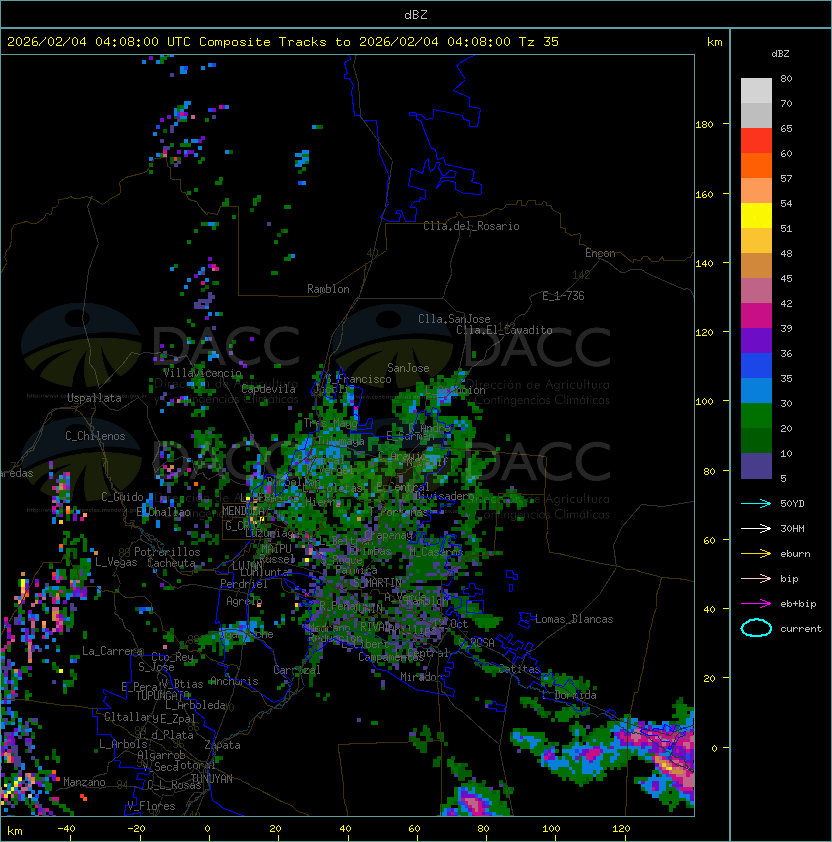Click the 'Villavicencio' map label

tap(202, 373)
